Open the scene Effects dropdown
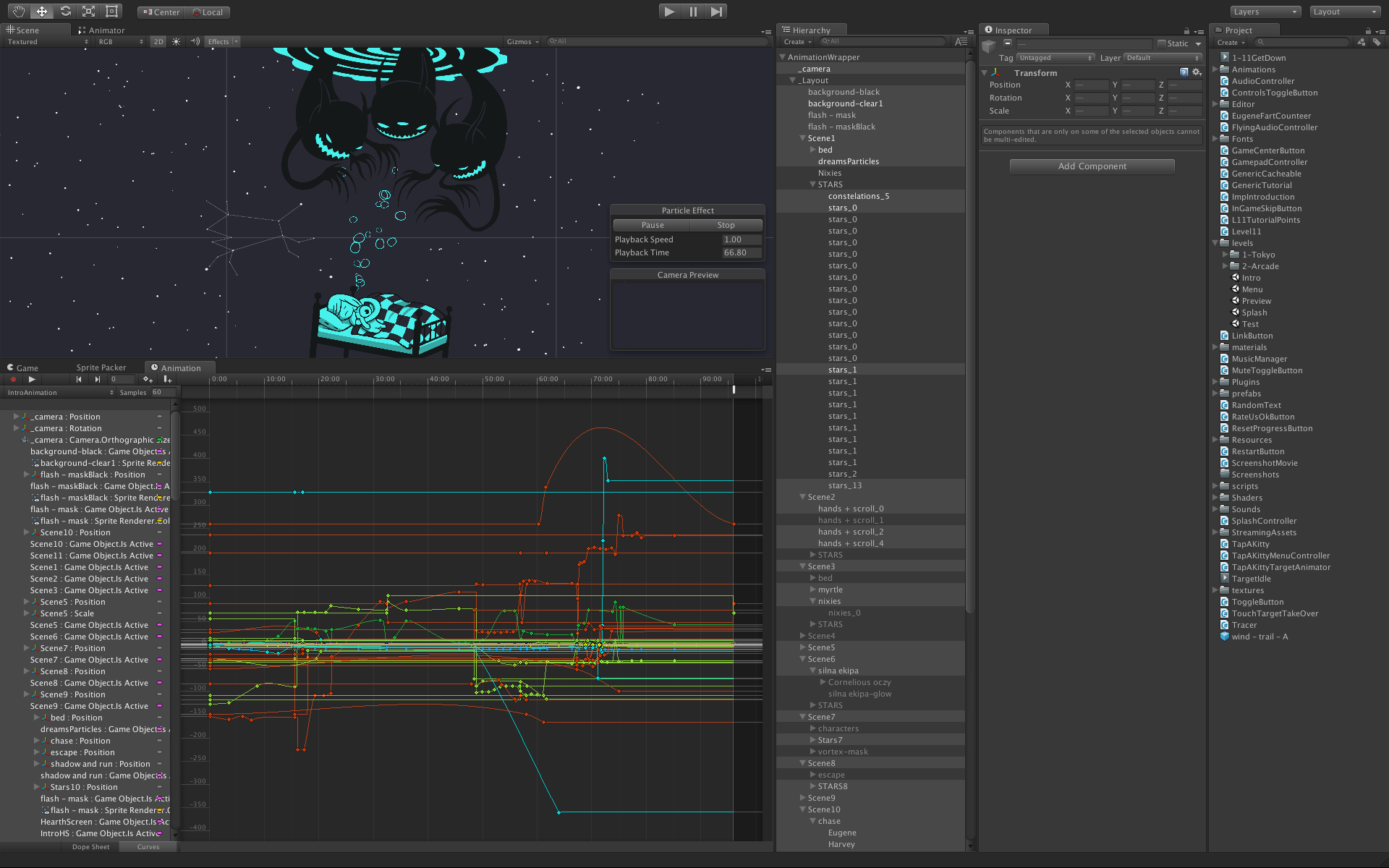Viewport: 1389px width, 868px height. coord(222,41)
